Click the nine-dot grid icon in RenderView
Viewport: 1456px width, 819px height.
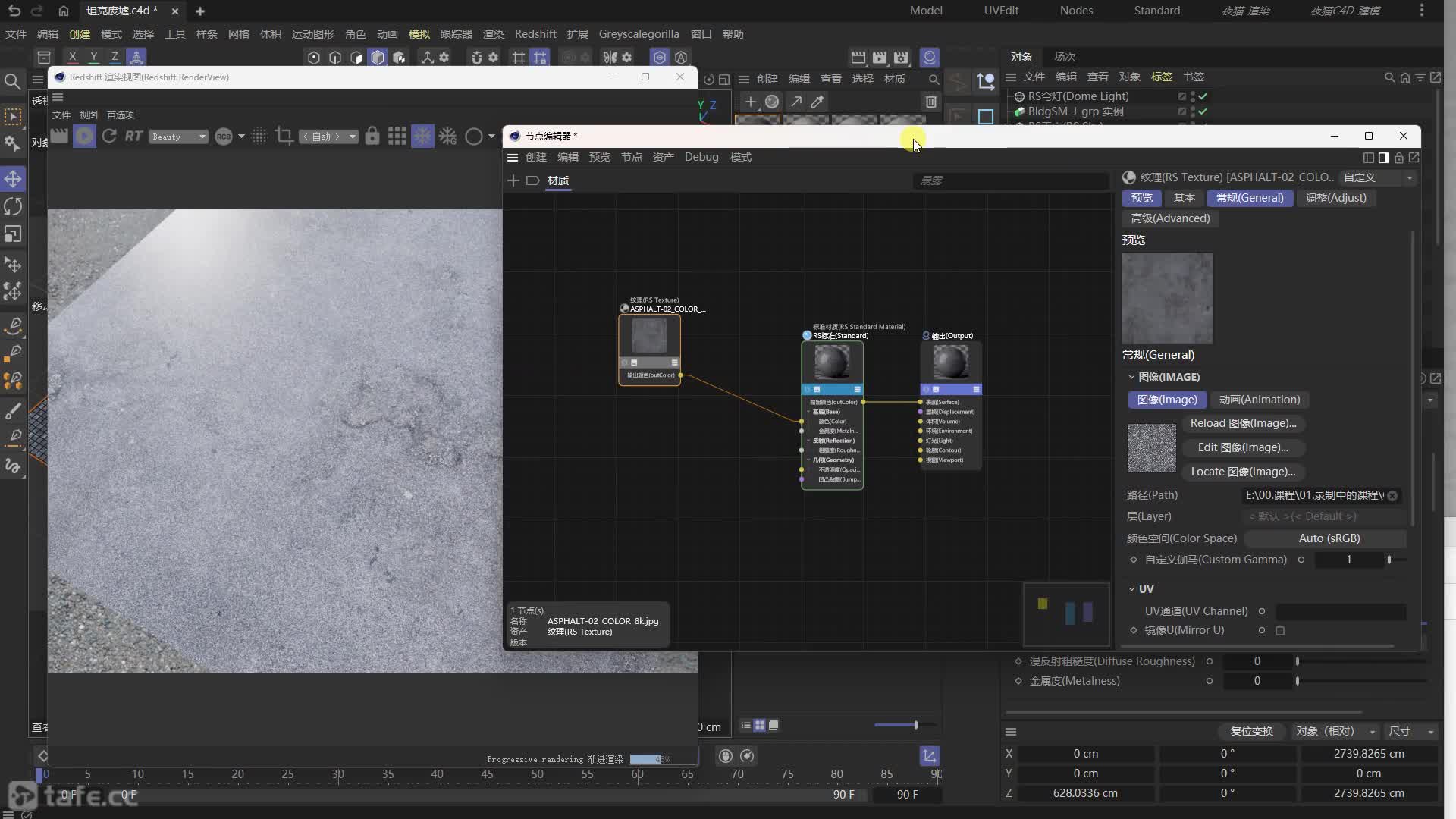(x=397, y=136)
